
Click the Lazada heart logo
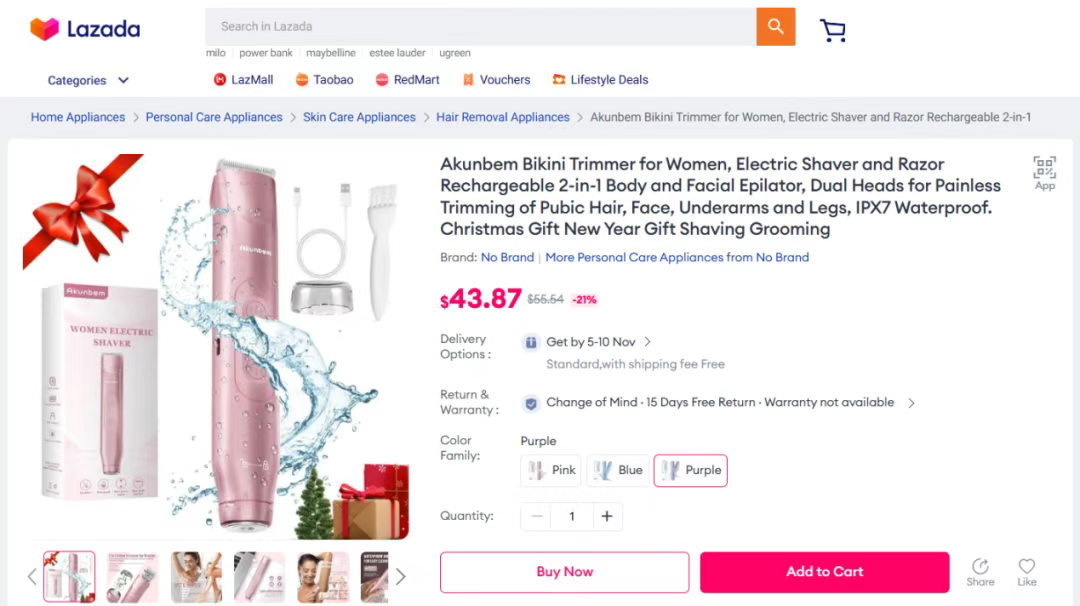[x=45, y=29]
